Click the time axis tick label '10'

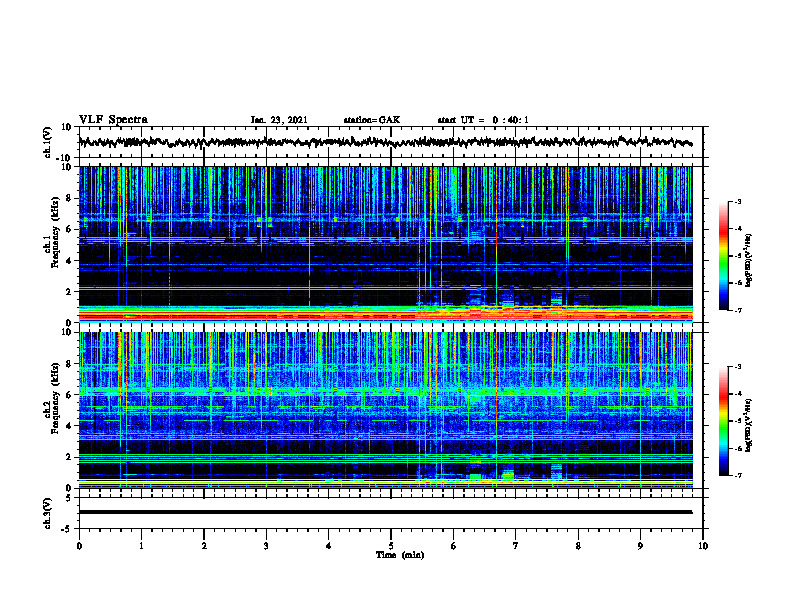click(703, 546)
